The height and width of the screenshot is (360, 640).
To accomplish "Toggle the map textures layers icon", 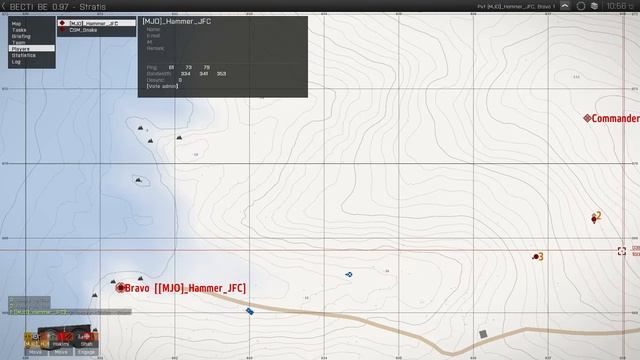I will 594,6.
